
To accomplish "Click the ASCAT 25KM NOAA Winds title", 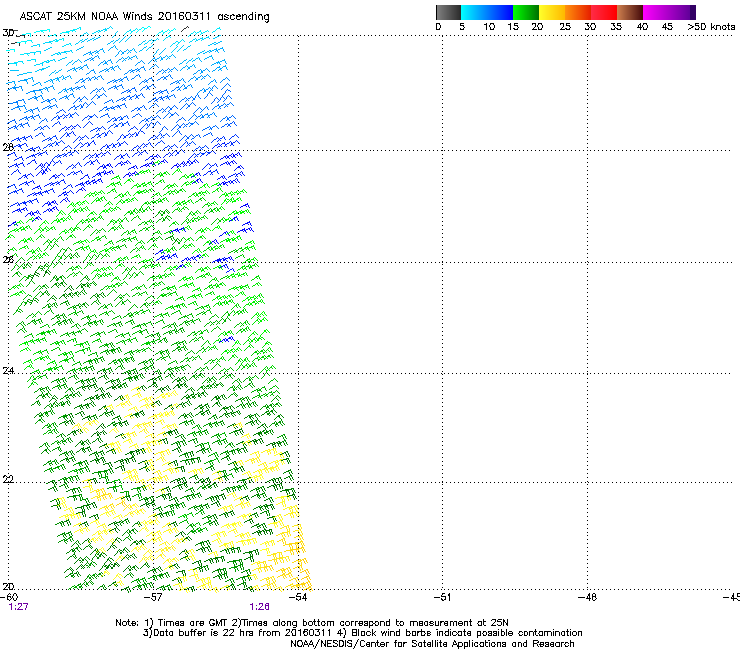I will click(x=144, y=16).
